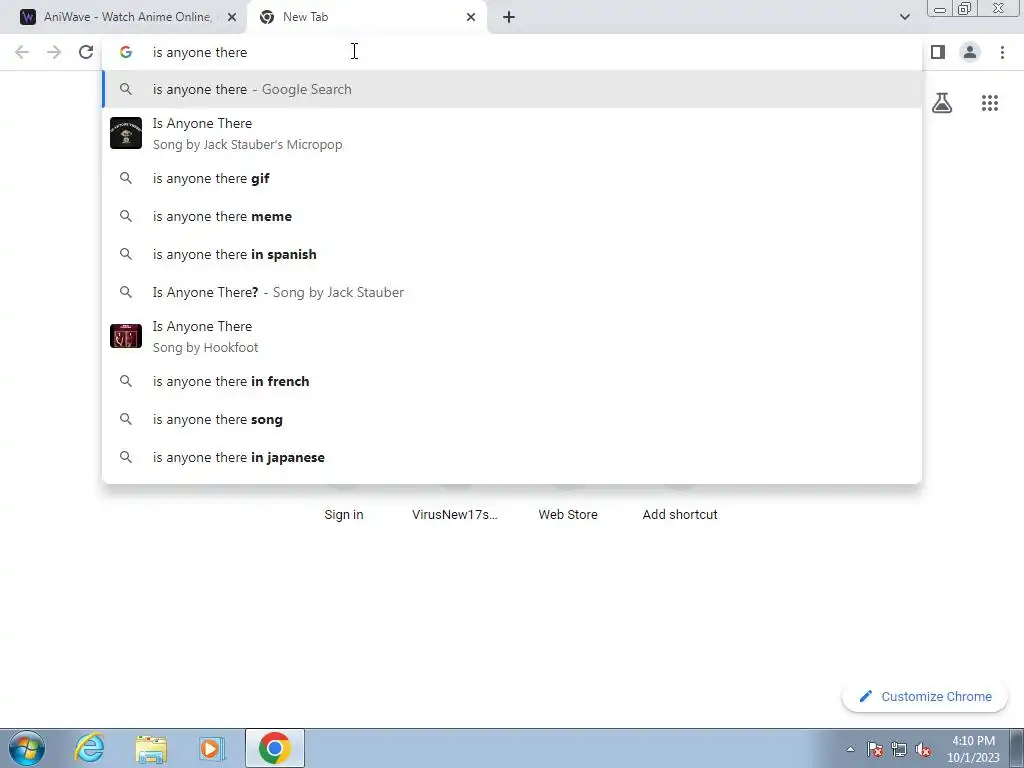1024x768 pixels.
Task: Click the address bar with 'is anyone there'
Action: (x=511, y=52)
